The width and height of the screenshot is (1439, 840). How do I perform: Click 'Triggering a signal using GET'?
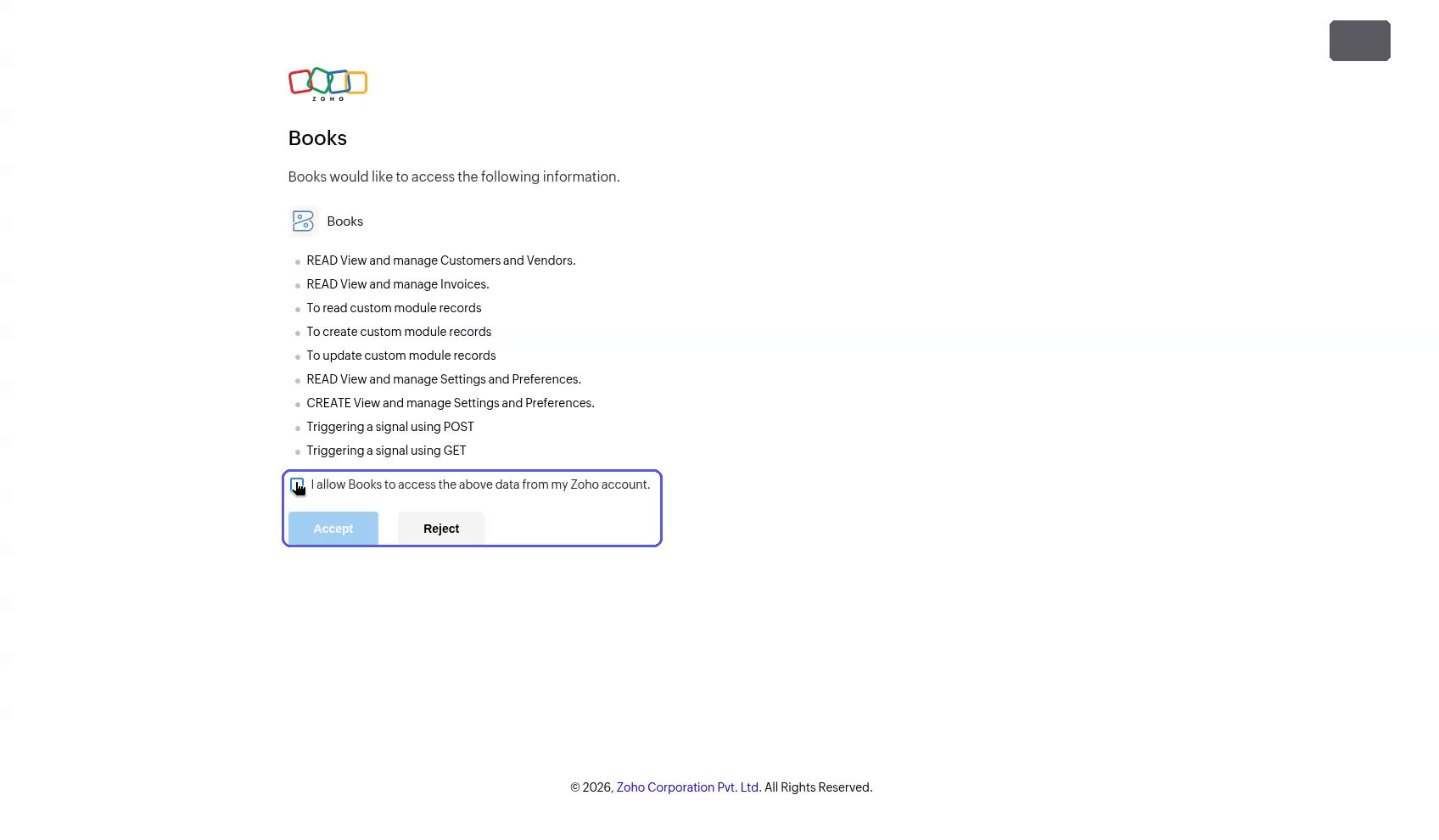386,451
